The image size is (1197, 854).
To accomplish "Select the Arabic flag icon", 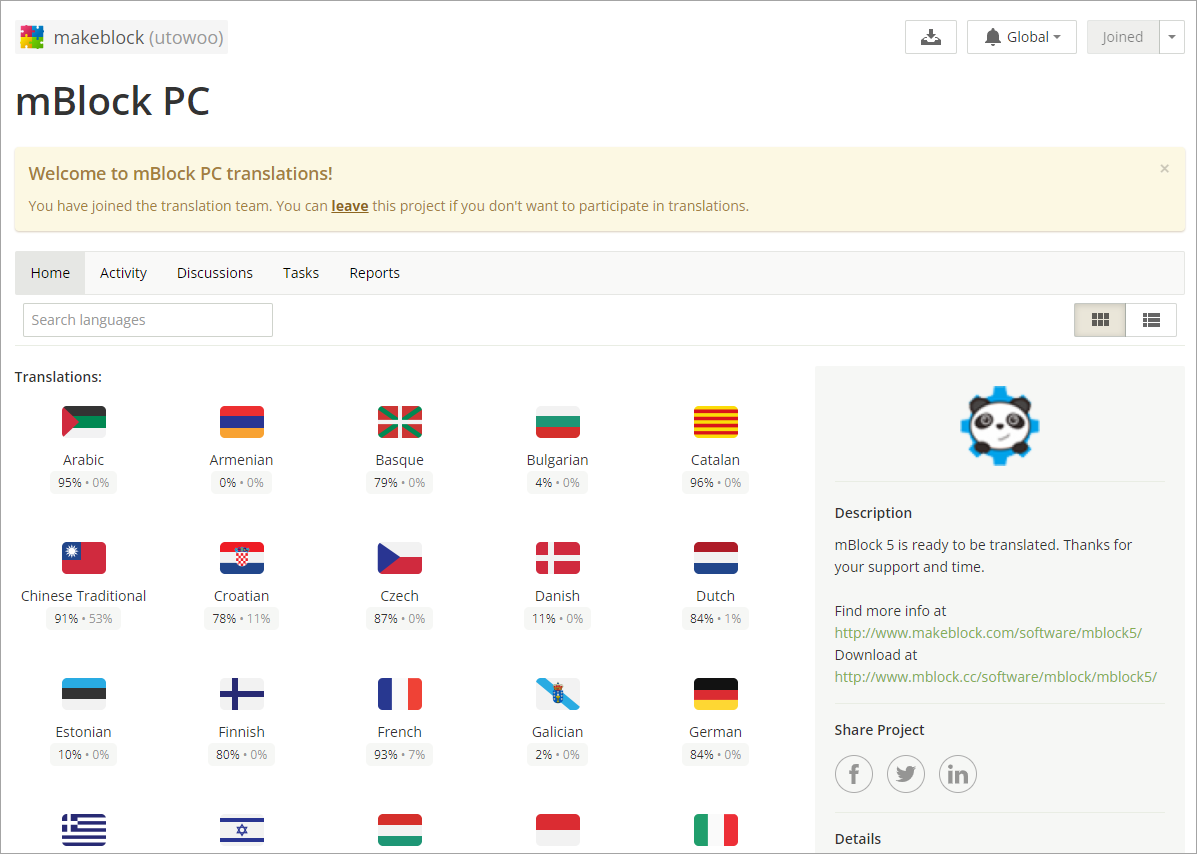I will (x=84, y=422).
